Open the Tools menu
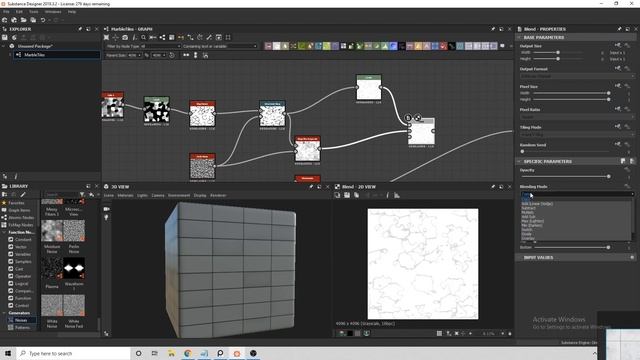 33,12
